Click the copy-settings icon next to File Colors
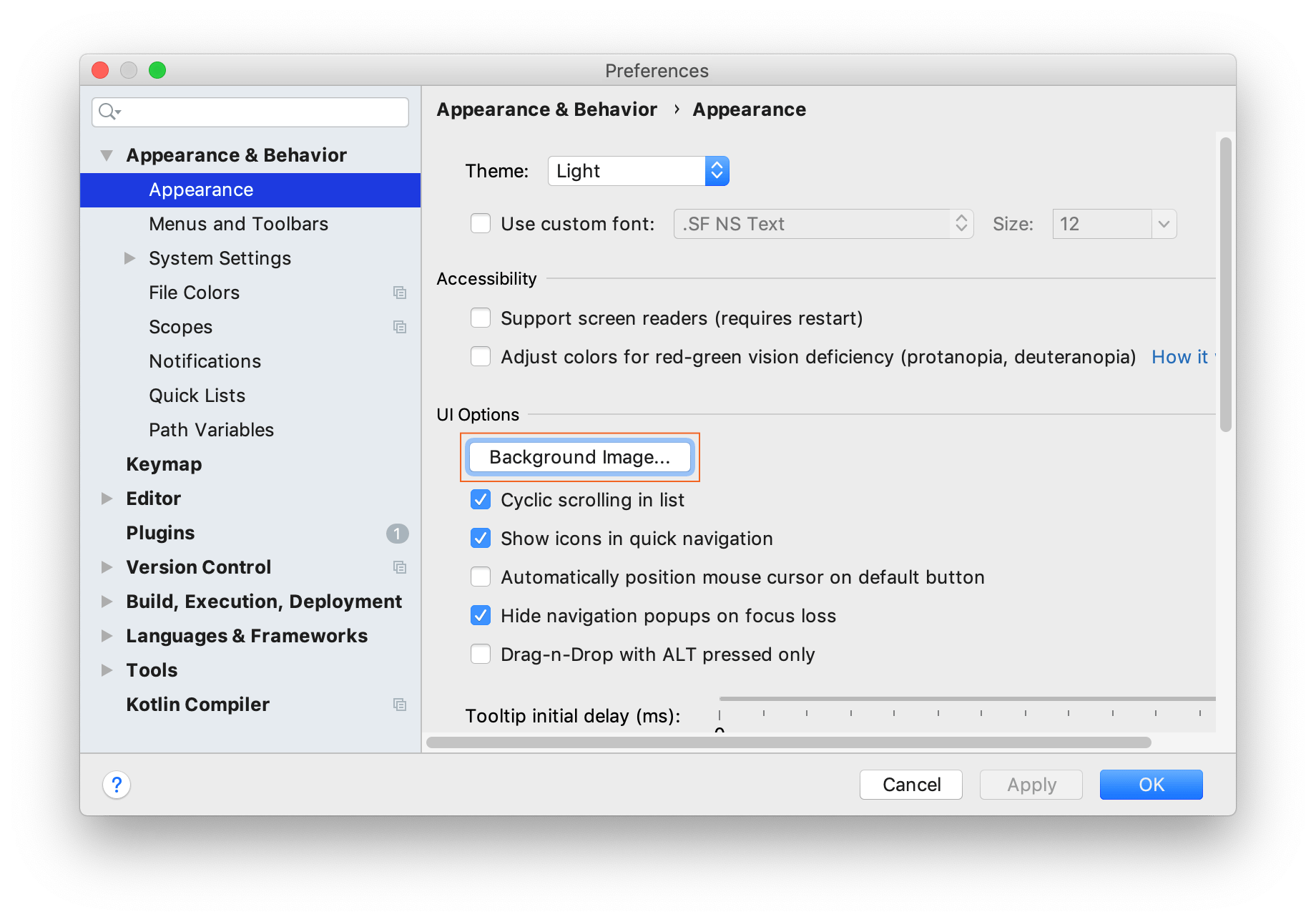1316x922 pixels. point(400,293)
